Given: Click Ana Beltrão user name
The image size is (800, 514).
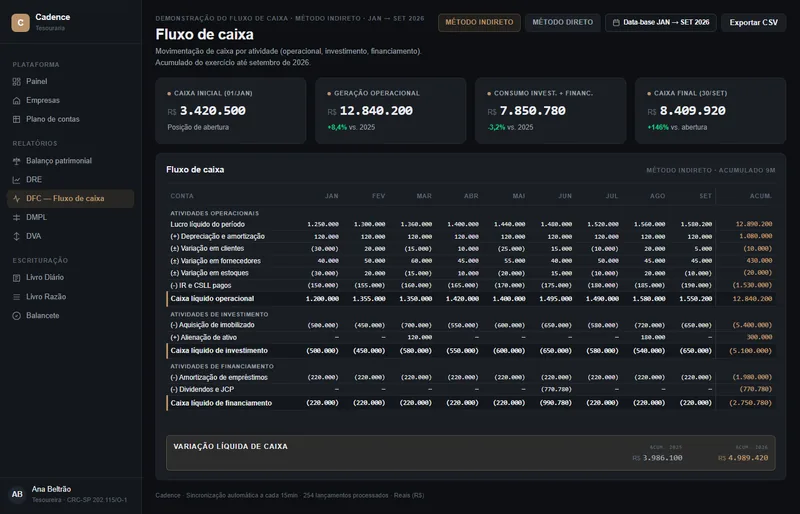Looking at the screenshot, I should (x=51, y=489).
